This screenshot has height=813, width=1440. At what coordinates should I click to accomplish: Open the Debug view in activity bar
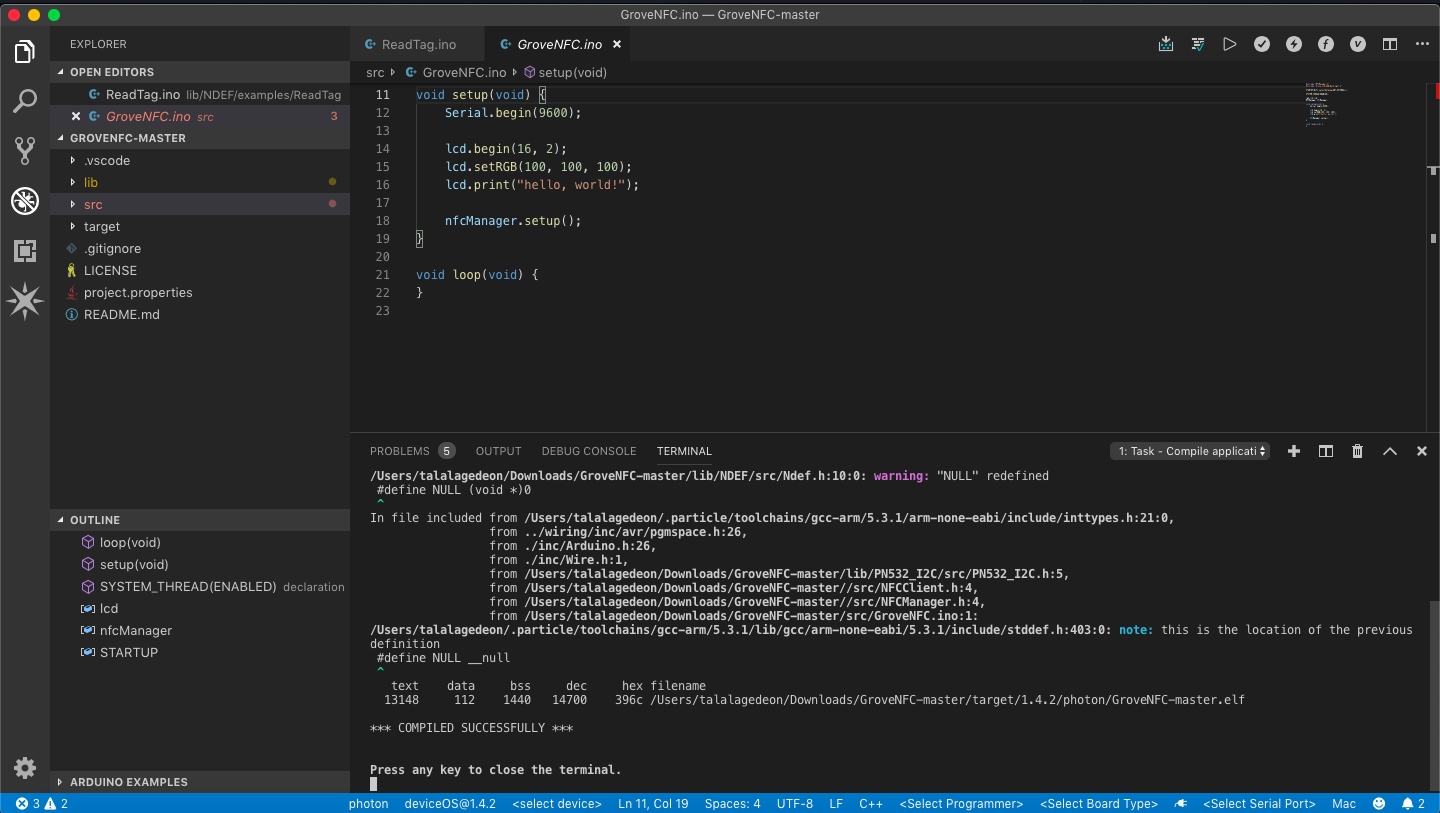click(25, 201)
